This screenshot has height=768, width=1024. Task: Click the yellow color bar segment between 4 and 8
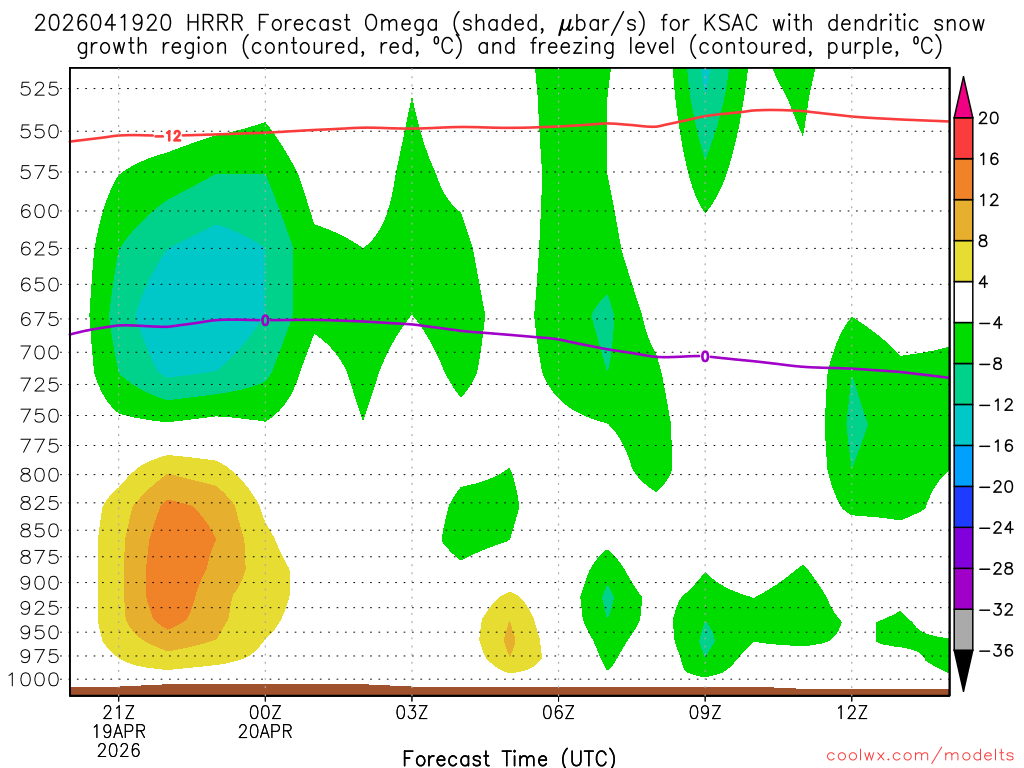point(963,261)
